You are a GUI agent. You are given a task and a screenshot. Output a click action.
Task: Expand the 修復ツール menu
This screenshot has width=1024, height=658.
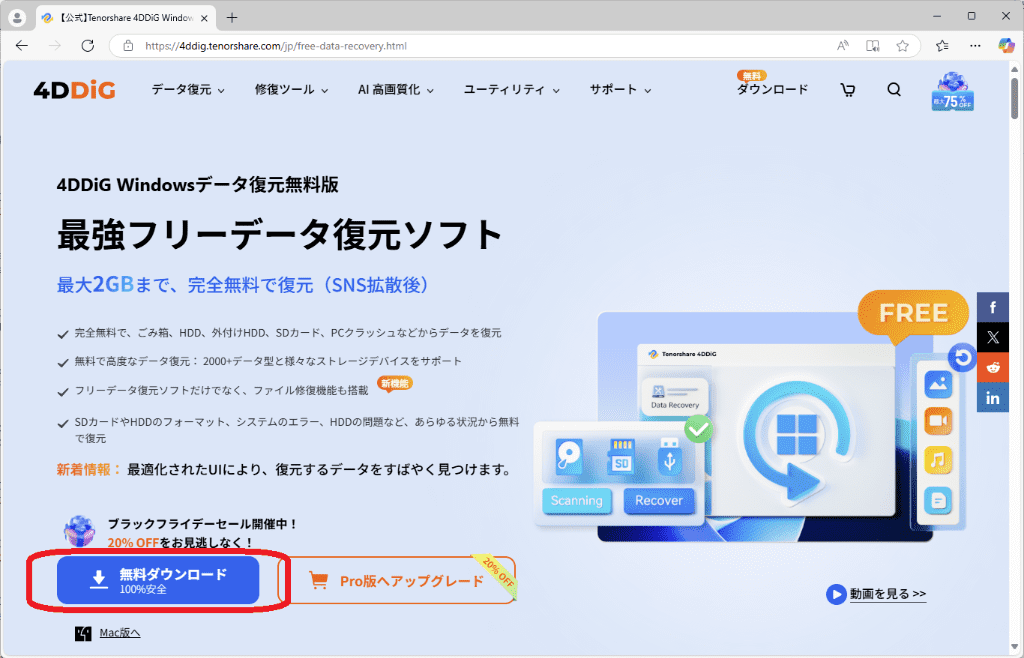[x=291, y=89]
